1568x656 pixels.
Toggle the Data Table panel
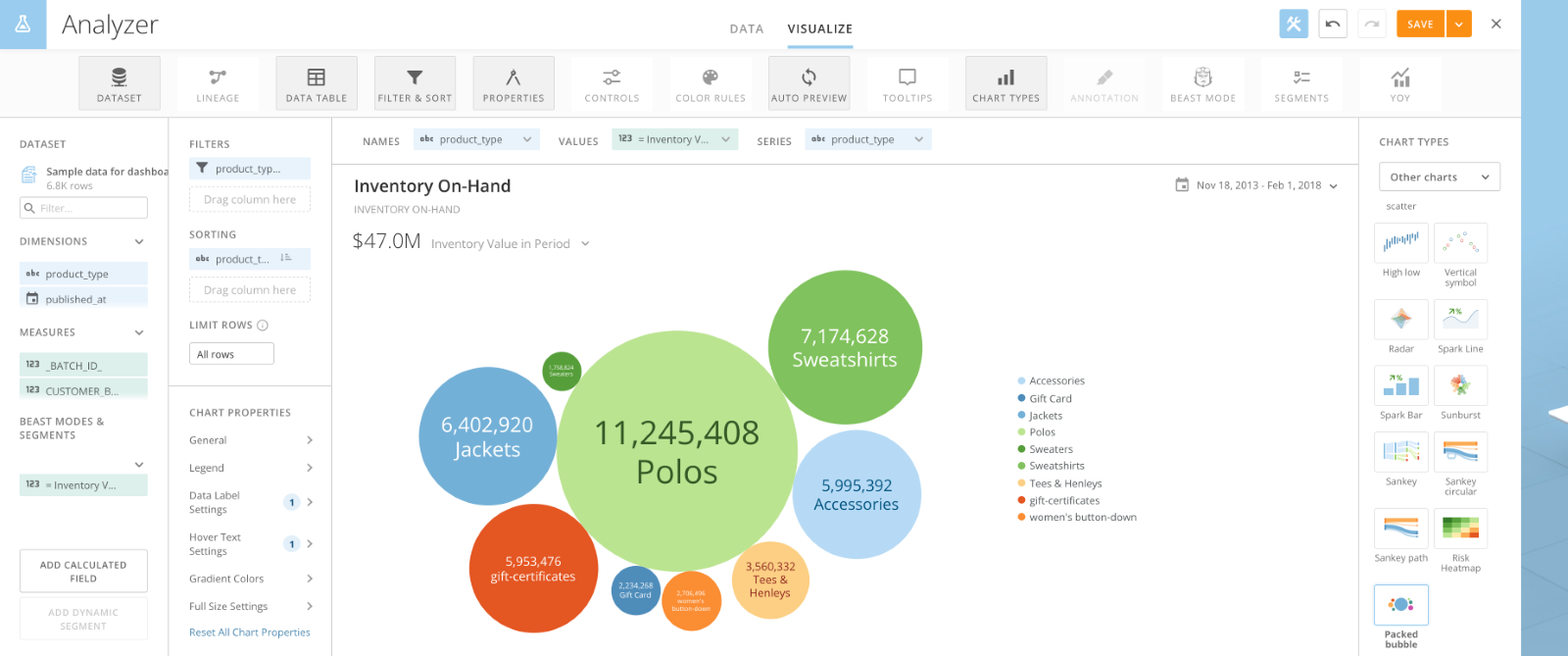coord(317,83)
